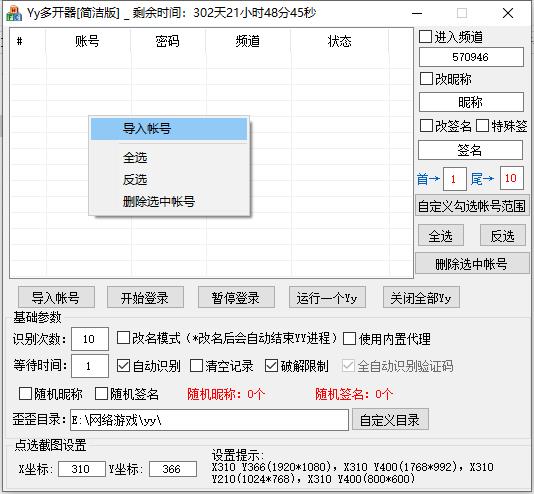Focus the 首 start index field
The width and height of the screenshot is (534, 494).
(x=455, y=179)
